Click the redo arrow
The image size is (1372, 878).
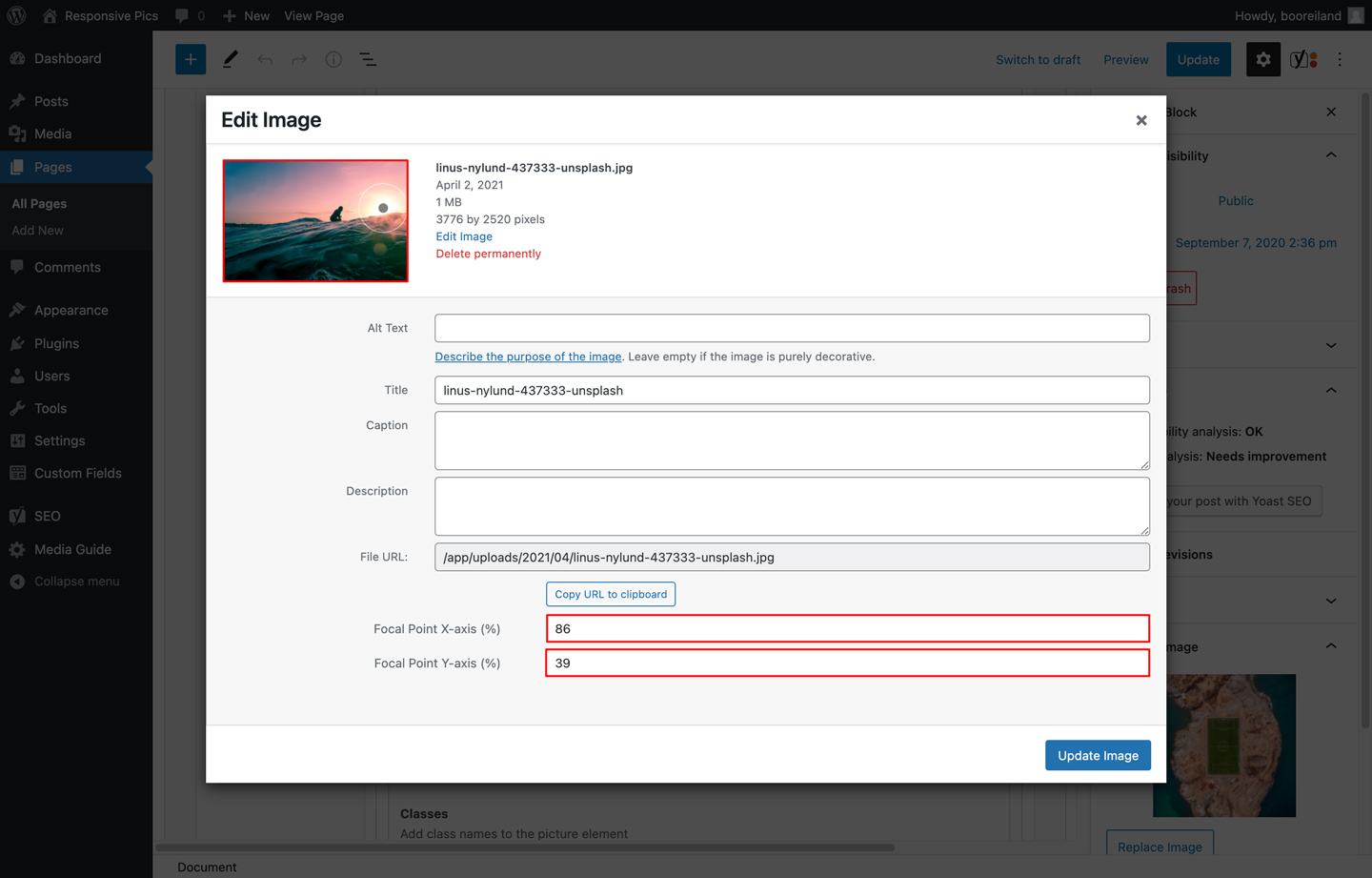tap(299, 59)
